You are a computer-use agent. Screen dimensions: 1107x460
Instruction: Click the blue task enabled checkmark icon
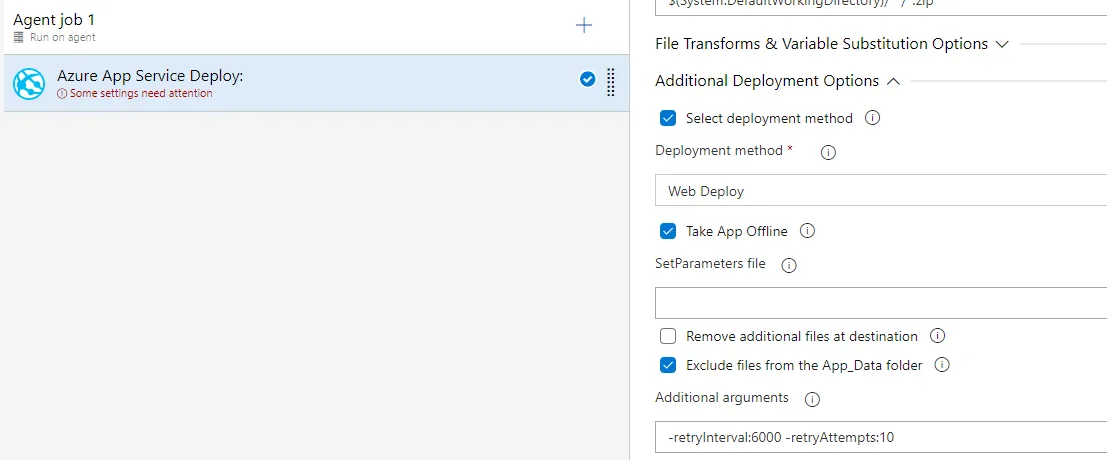[x=588, y=80]
